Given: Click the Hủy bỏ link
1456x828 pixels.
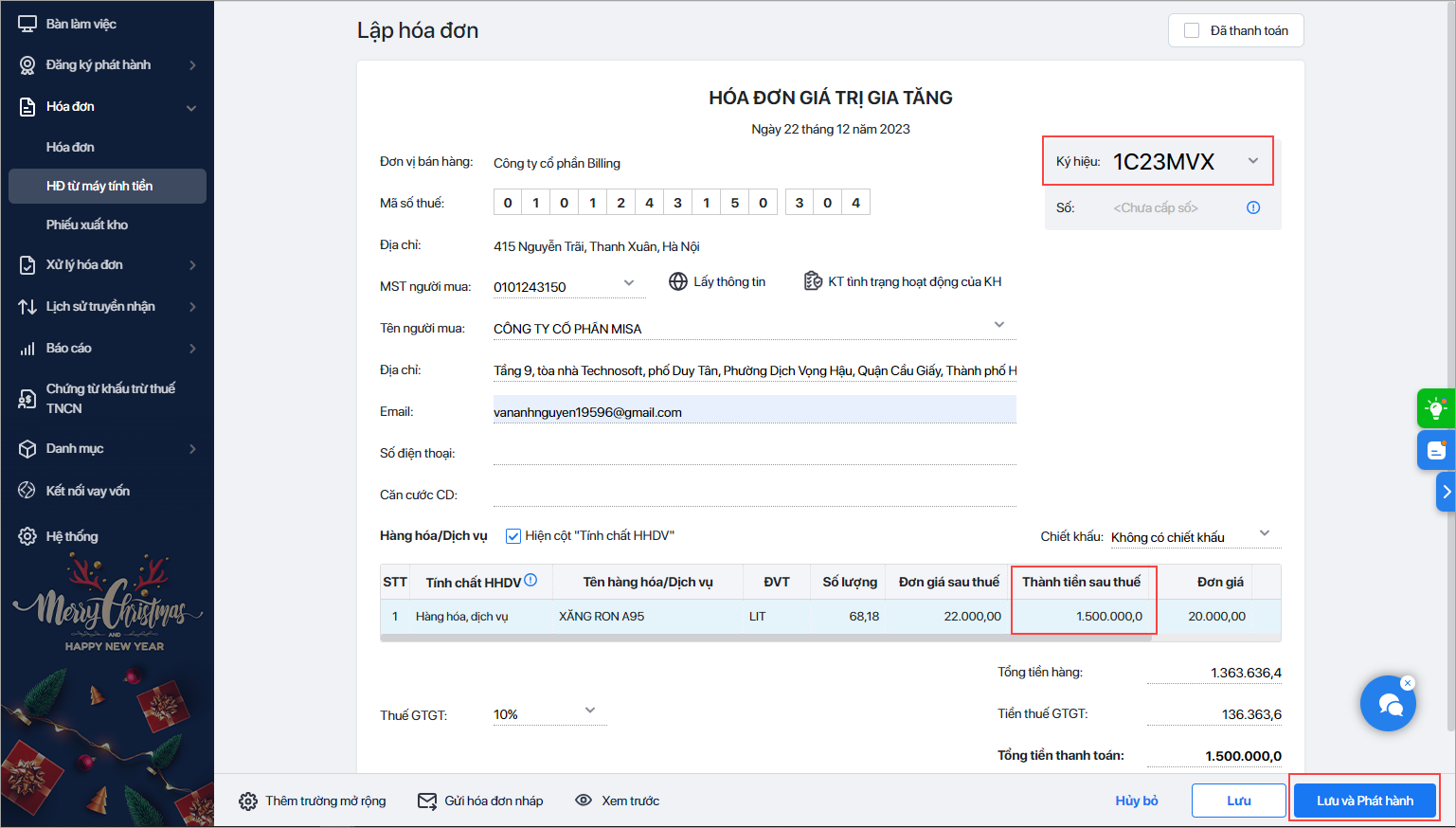Looking at the screenshot, I should click(x=1137, y=801).
